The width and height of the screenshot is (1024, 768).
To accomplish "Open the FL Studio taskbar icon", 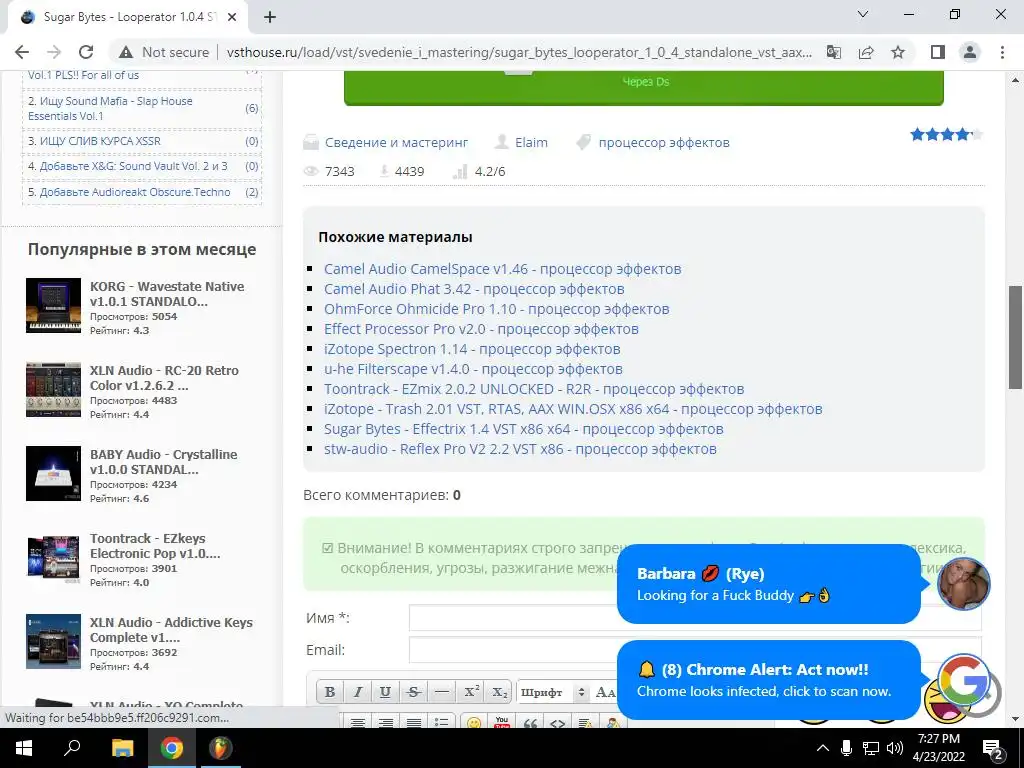I will (x=221, y=748).
